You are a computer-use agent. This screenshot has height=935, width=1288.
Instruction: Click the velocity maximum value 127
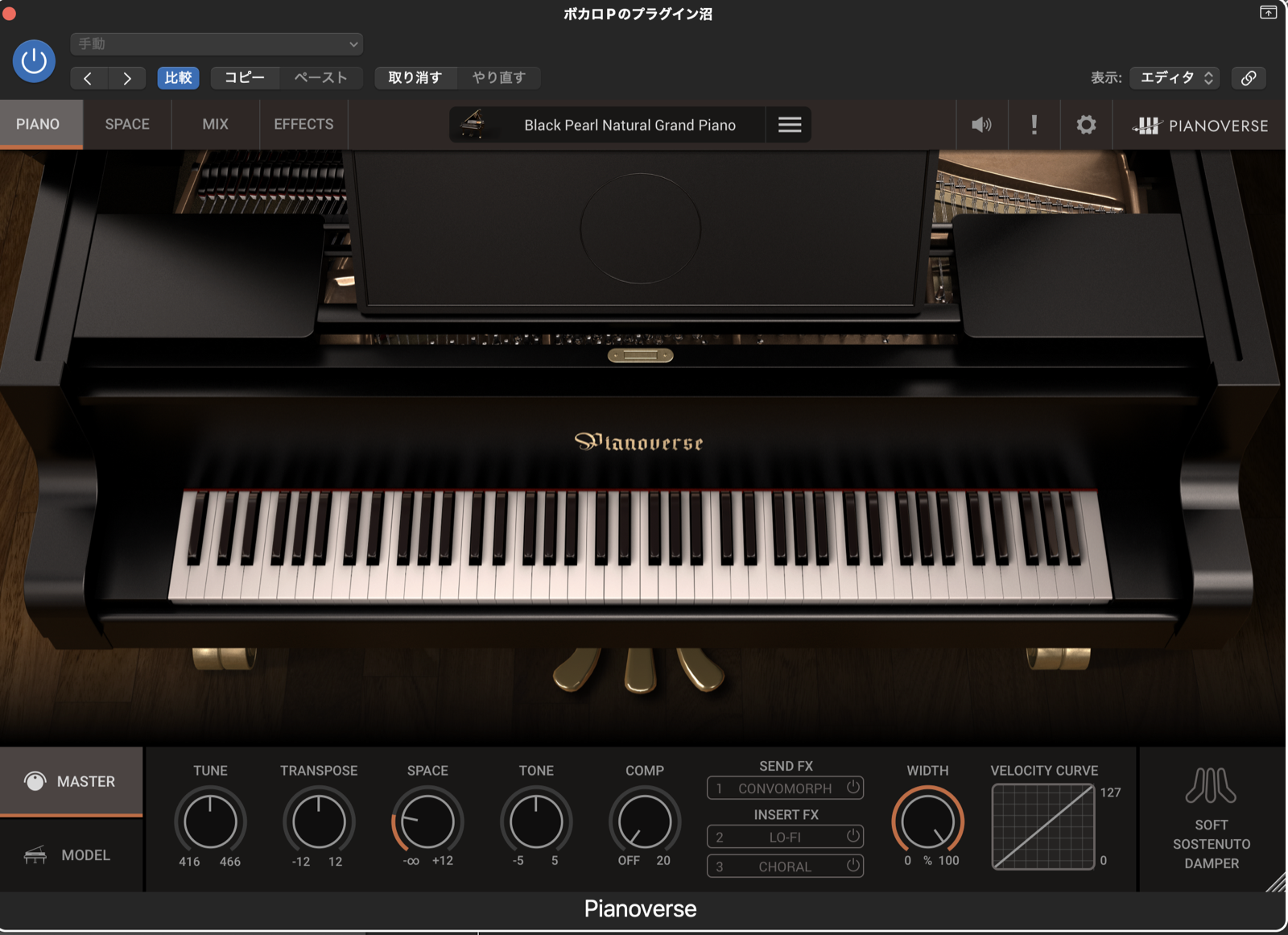(x=1110, y=792)
